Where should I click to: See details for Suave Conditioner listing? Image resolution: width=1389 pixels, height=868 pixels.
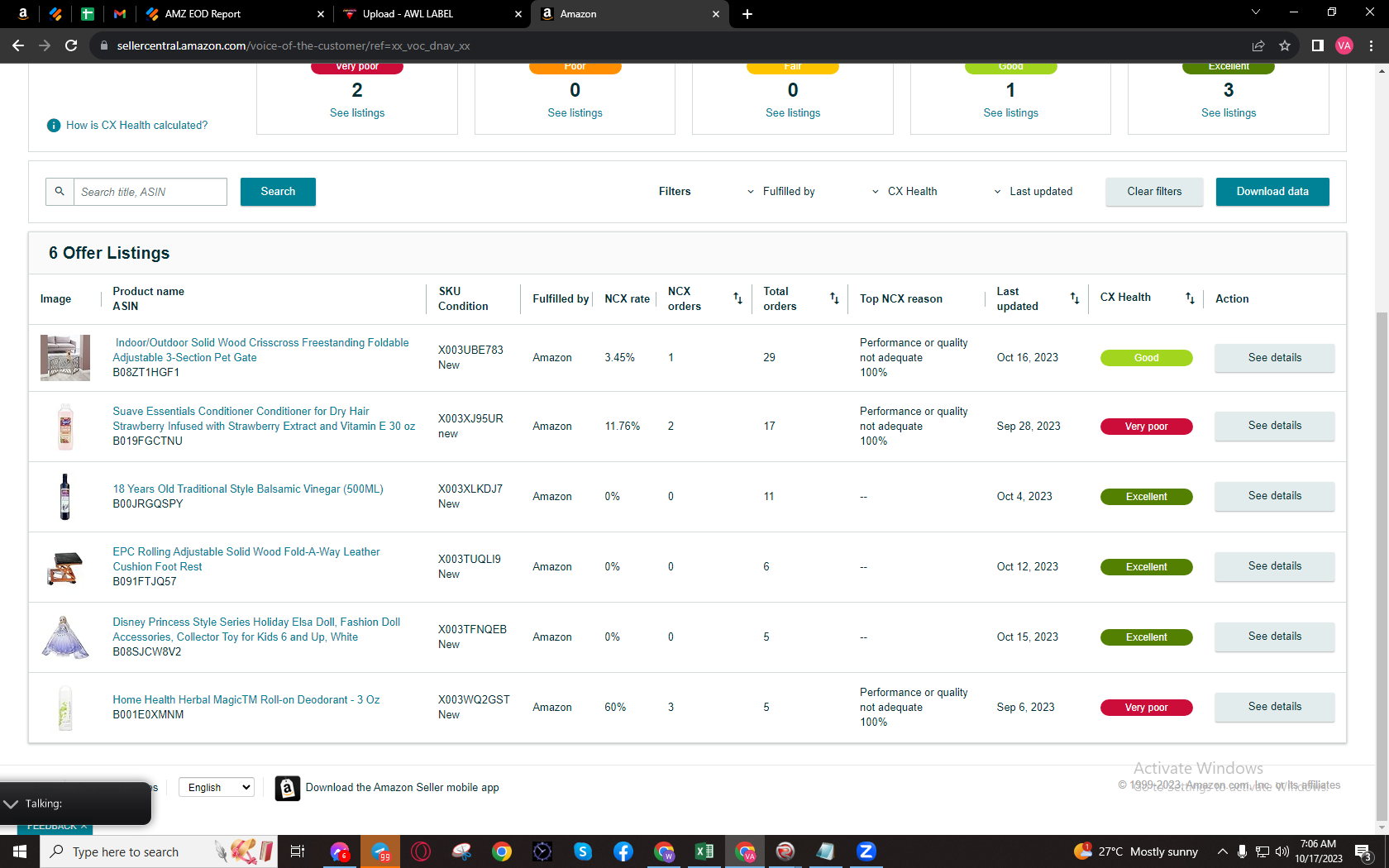click(x=1275, y=426)
